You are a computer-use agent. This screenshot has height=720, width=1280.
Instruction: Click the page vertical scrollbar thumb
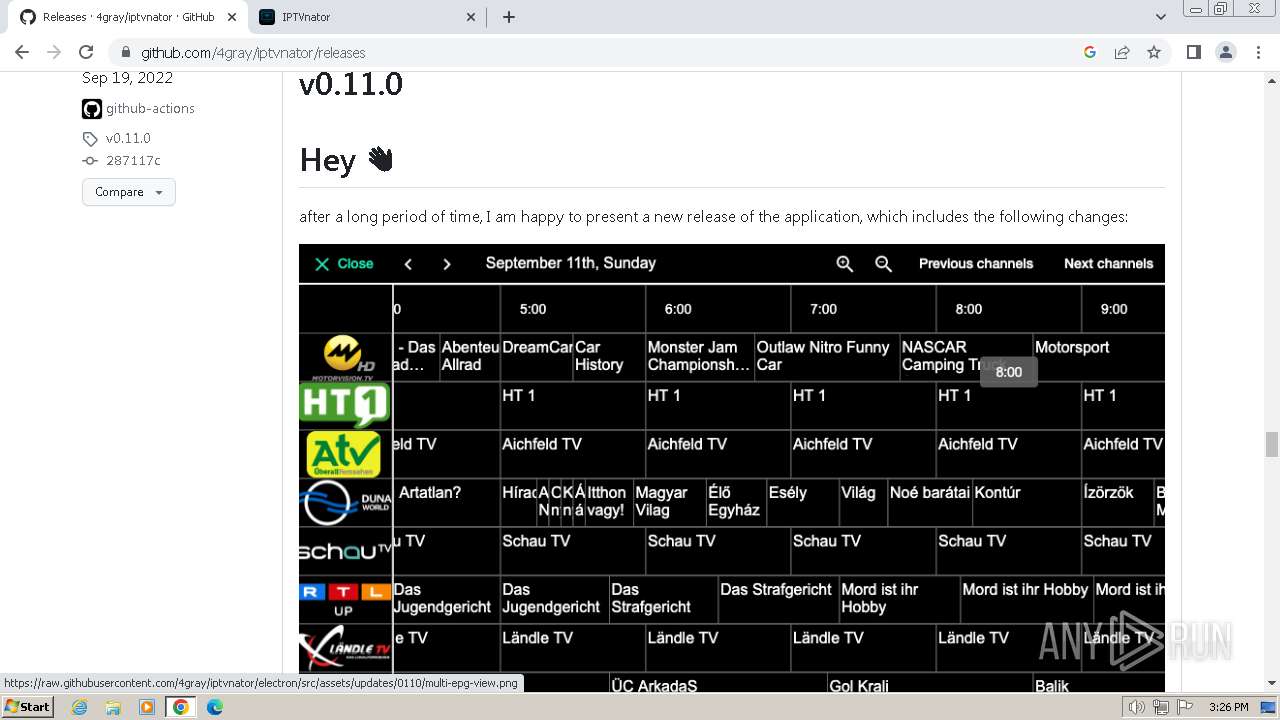(1272, 443)
